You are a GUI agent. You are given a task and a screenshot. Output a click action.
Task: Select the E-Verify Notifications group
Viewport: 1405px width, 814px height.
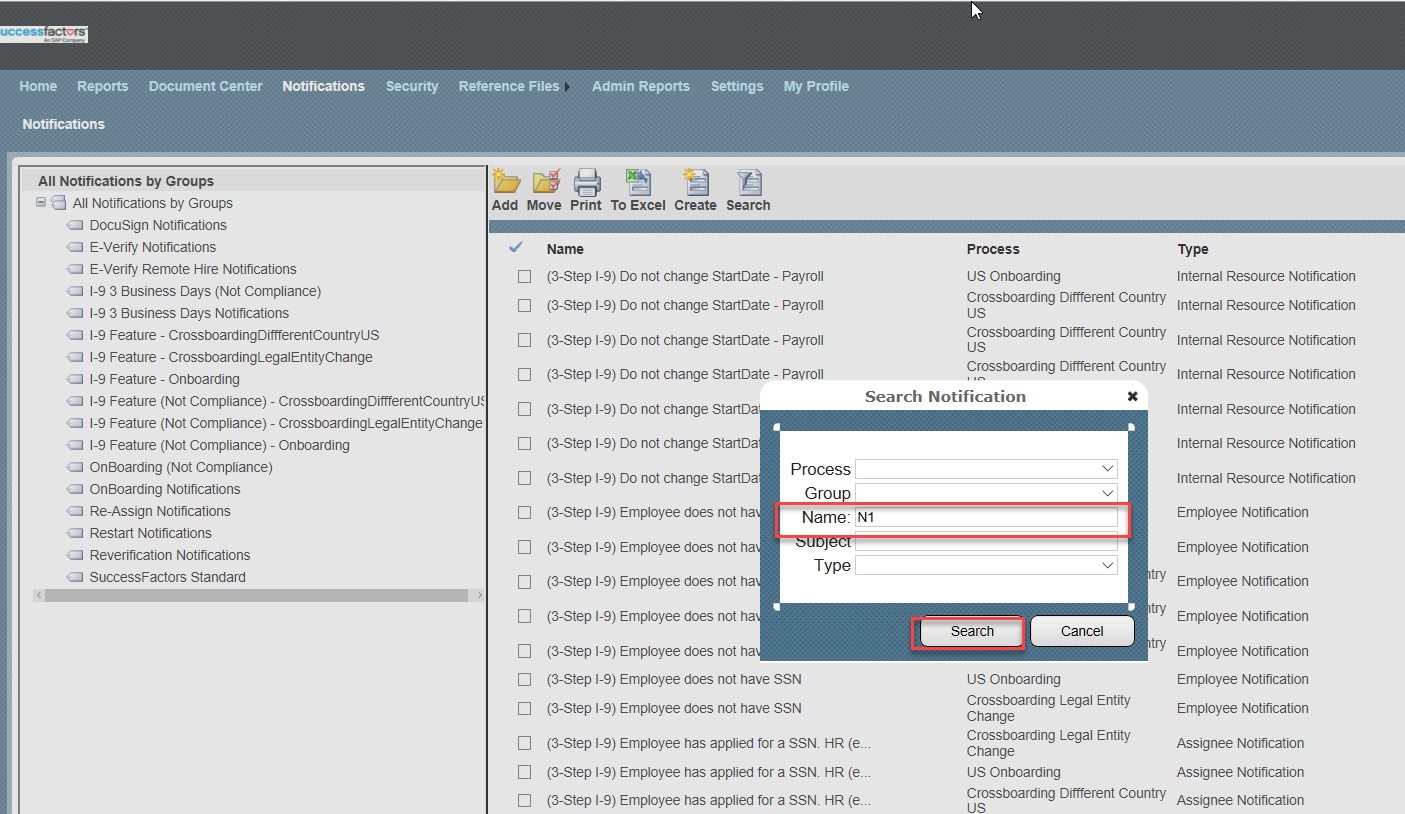pos(152,247)
